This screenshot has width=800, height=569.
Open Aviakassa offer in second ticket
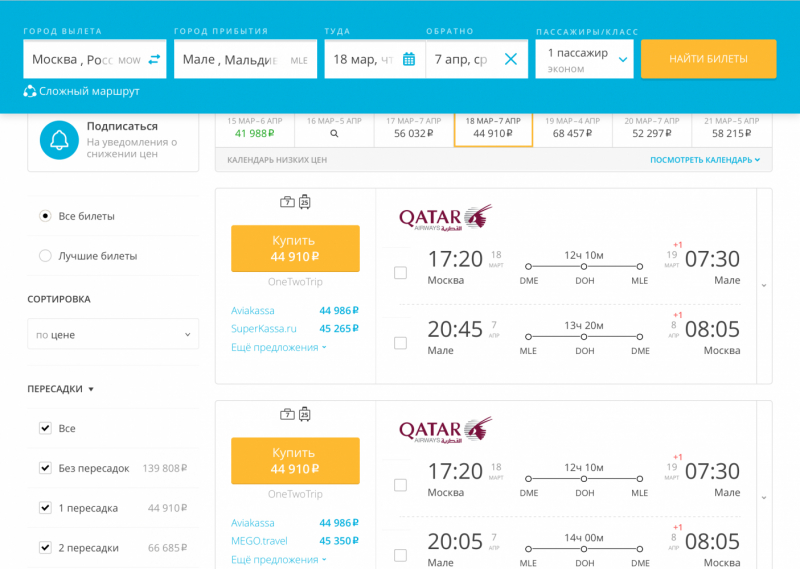tap(295, 523)
